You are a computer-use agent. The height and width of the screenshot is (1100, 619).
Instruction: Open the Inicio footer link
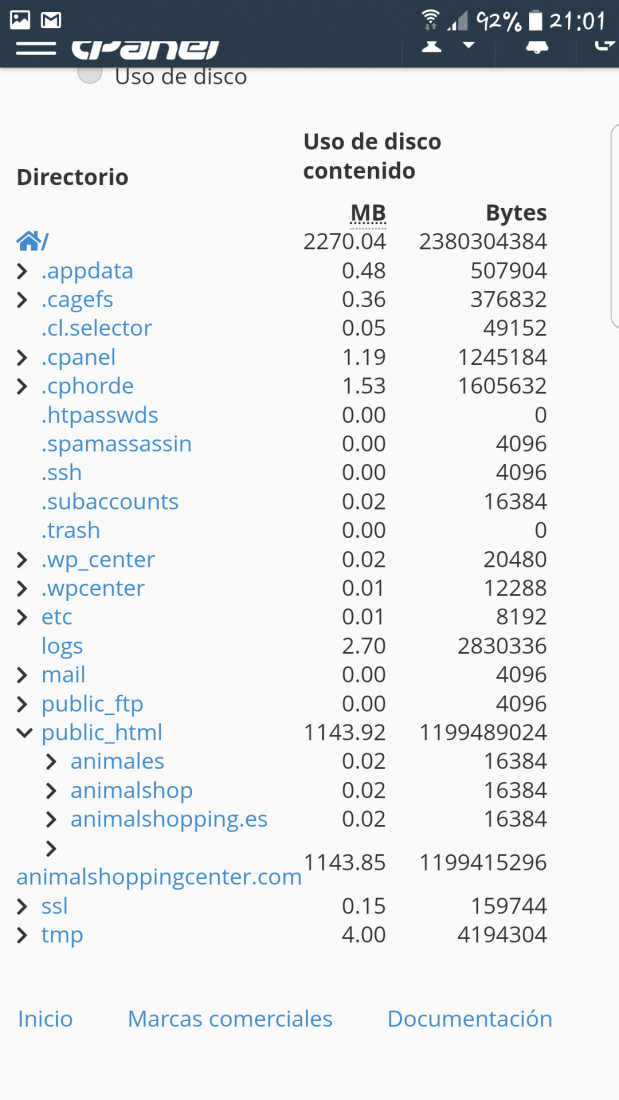coord(46,1019)
